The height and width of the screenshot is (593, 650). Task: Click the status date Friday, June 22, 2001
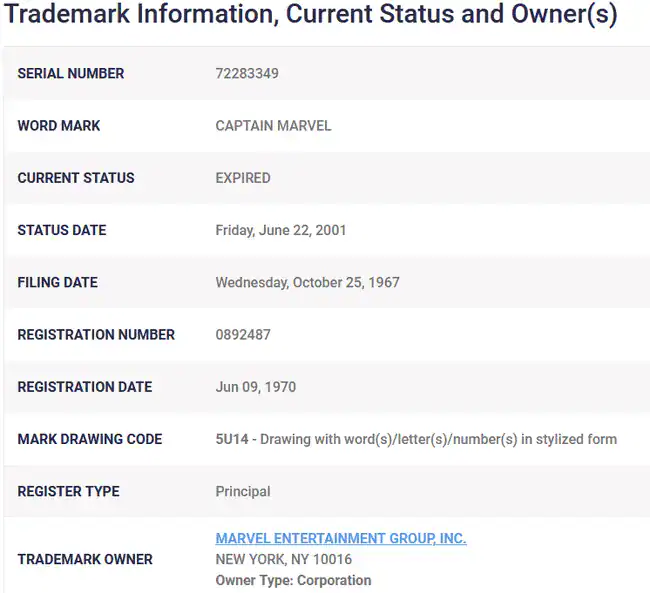point(281,230)
